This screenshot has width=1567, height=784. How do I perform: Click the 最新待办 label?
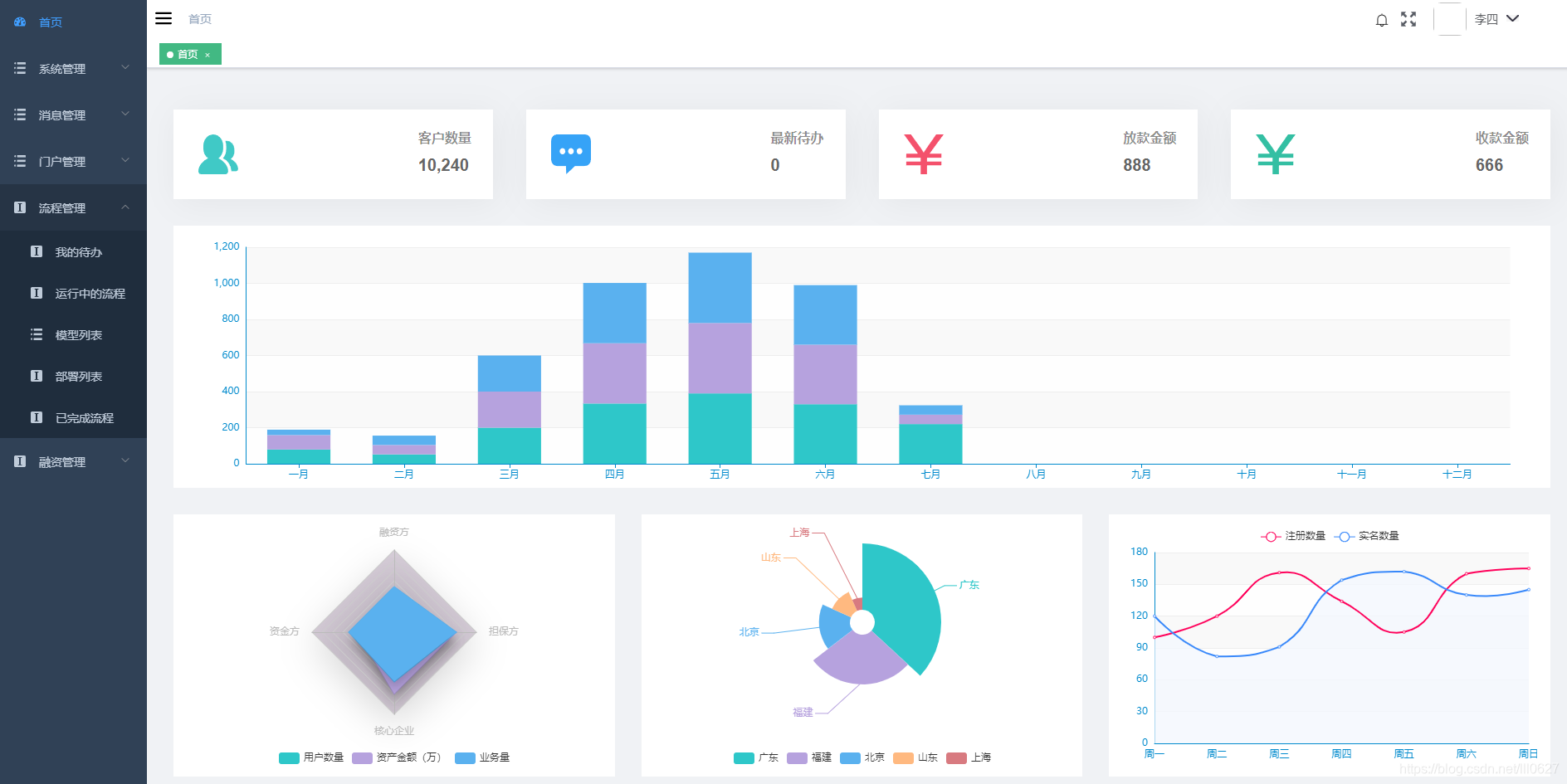tap(797, 138)
